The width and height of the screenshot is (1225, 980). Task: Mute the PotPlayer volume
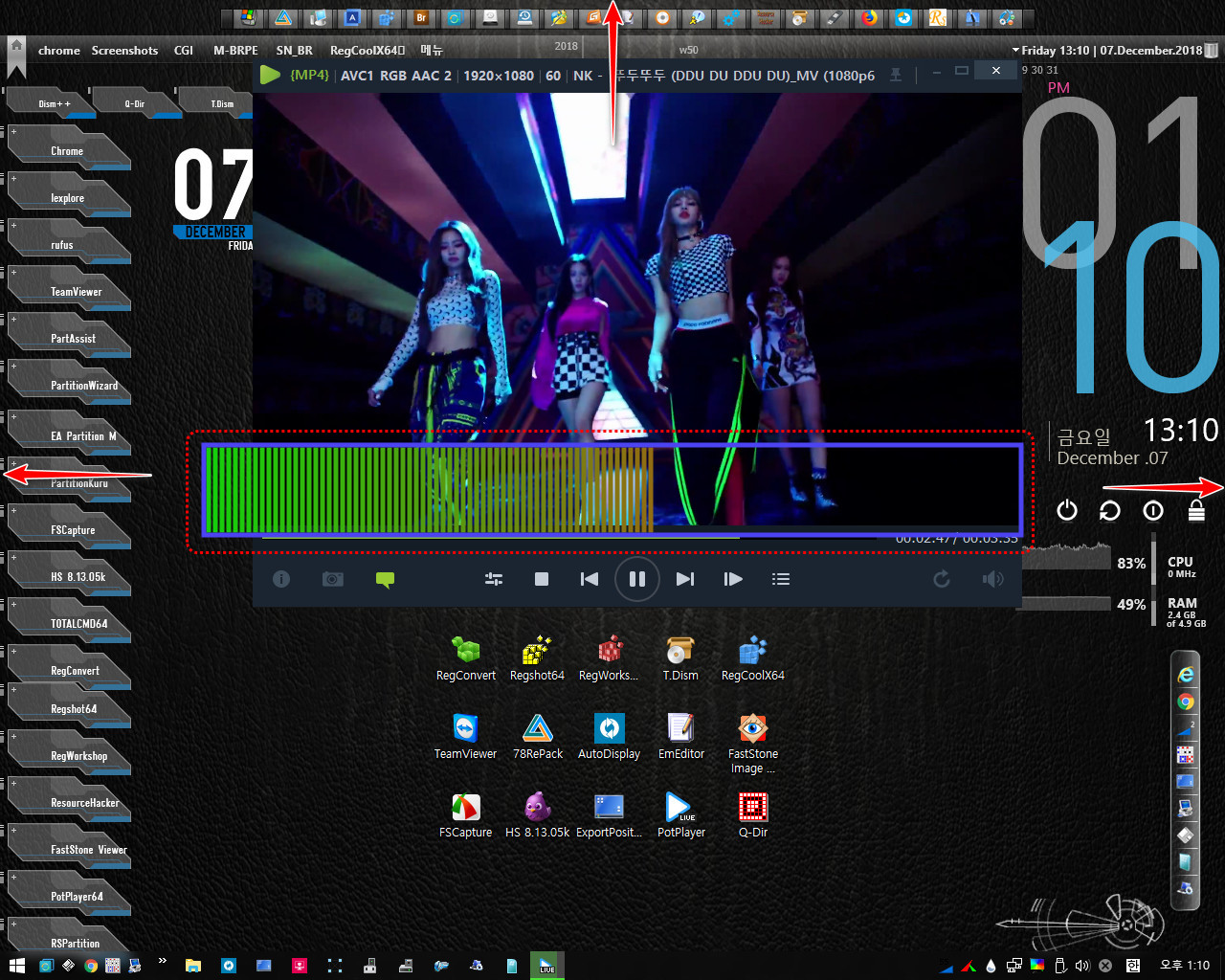[993, 579]
